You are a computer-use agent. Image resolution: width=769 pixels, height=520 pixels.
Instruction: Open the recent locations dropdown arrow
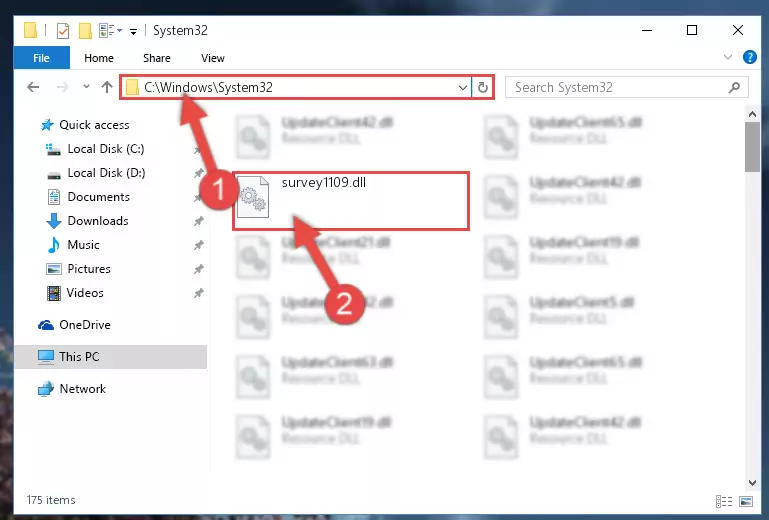pos(86,87)
